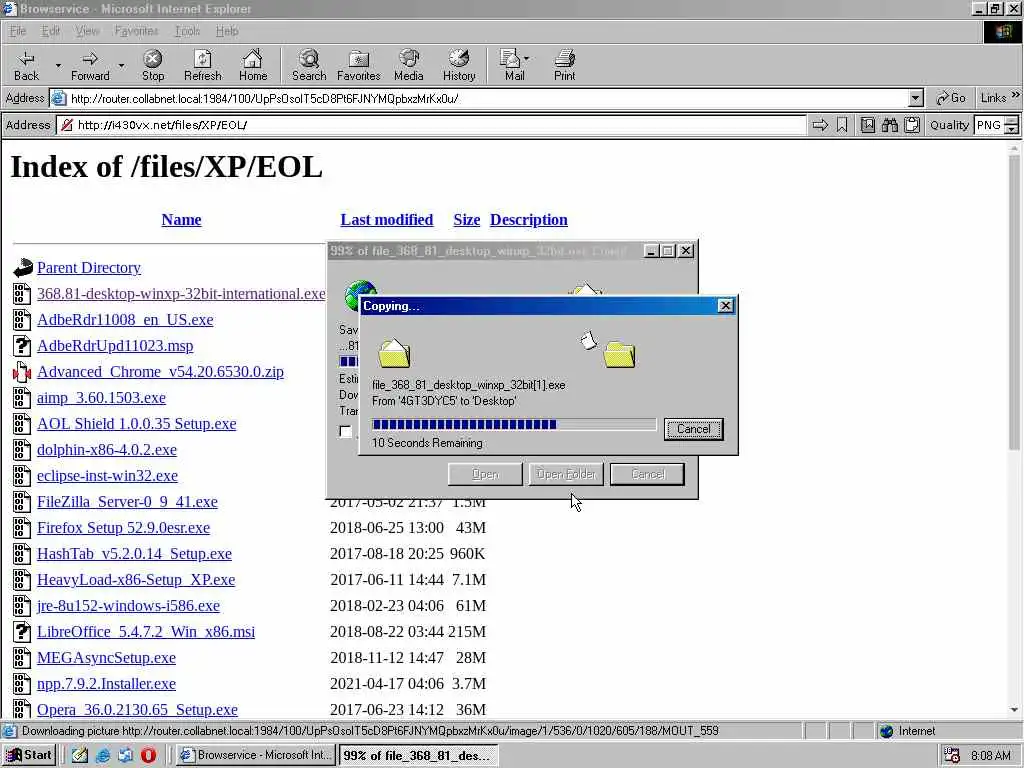Close the Copying dialog with X

pos(726,306)
